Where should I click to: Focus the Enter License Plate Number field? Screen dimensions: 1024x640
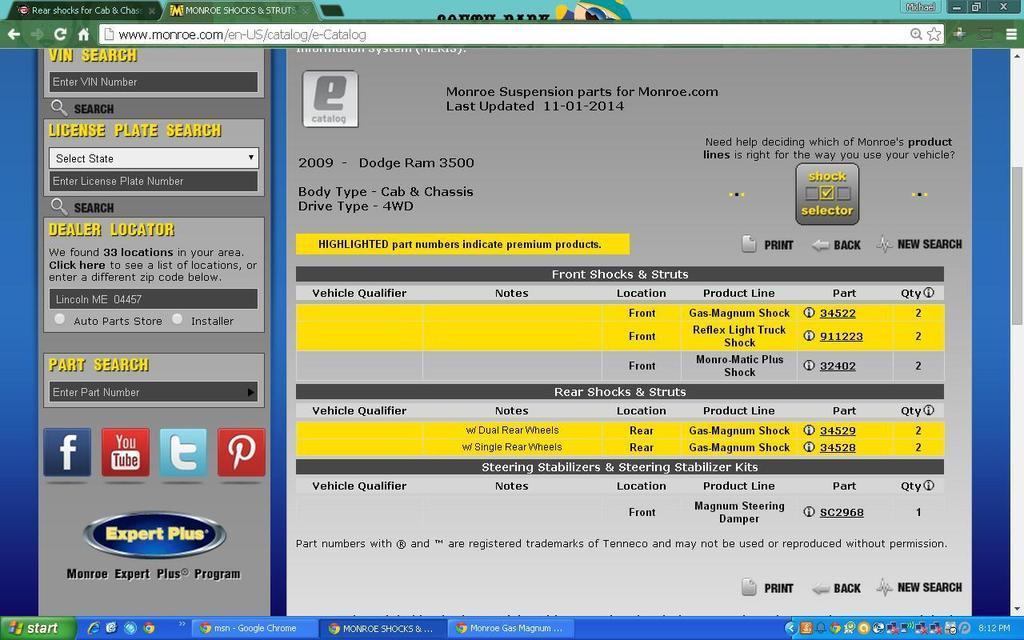153,181
